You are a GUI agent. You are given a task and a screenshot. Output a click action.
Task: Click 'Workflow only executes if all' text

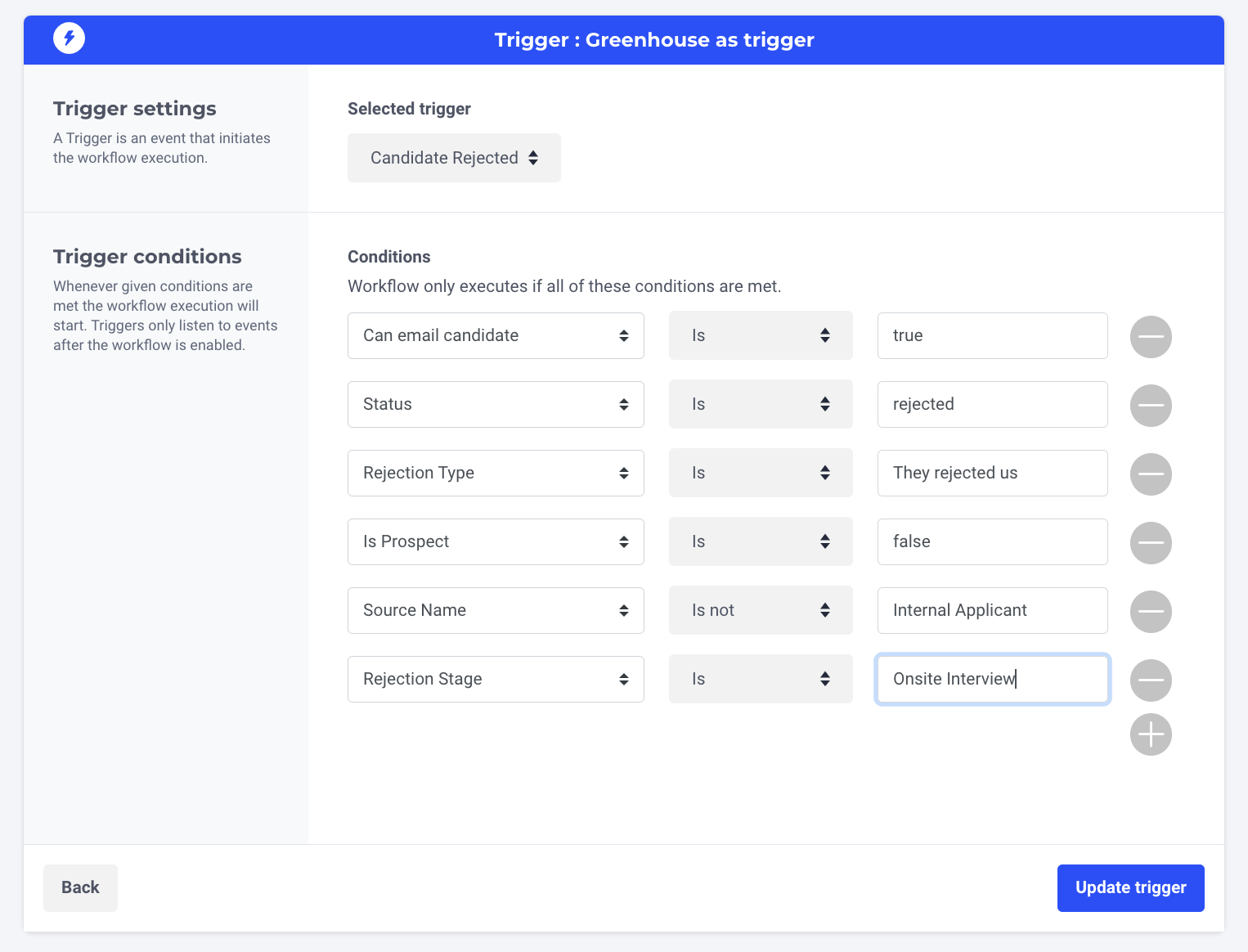point(564,286)
